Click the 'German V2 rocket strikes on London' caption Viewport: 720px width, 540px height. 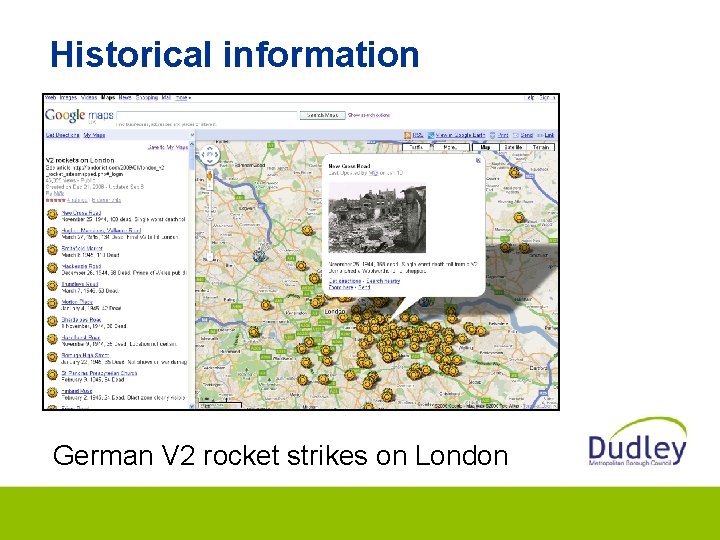[x=280, y=456]
